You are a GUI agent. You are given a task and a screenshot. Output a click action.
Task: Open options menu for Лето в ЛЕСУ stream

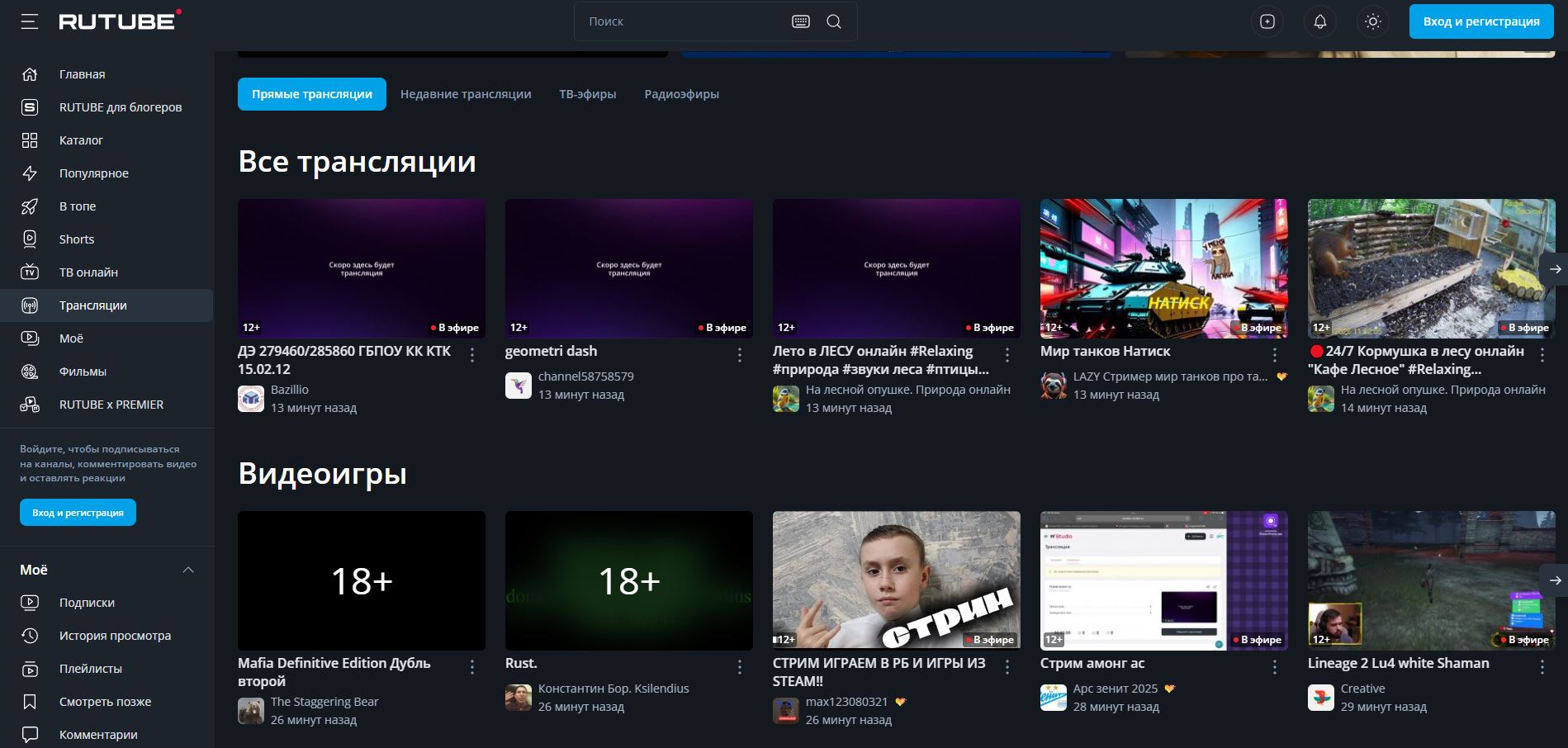1007,355
